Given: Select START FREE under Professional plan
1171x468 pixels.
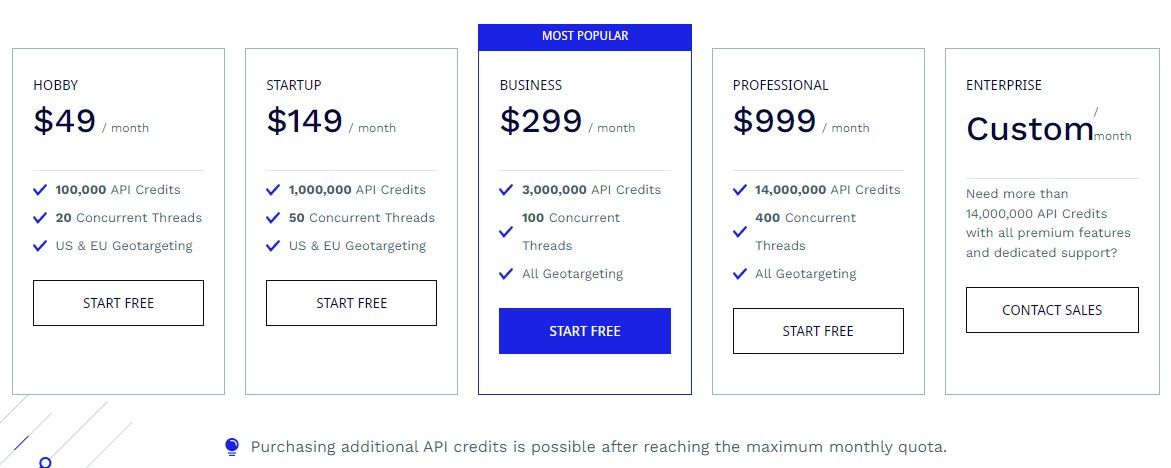Looking at the screenshot, I should (x=818, y=331).
